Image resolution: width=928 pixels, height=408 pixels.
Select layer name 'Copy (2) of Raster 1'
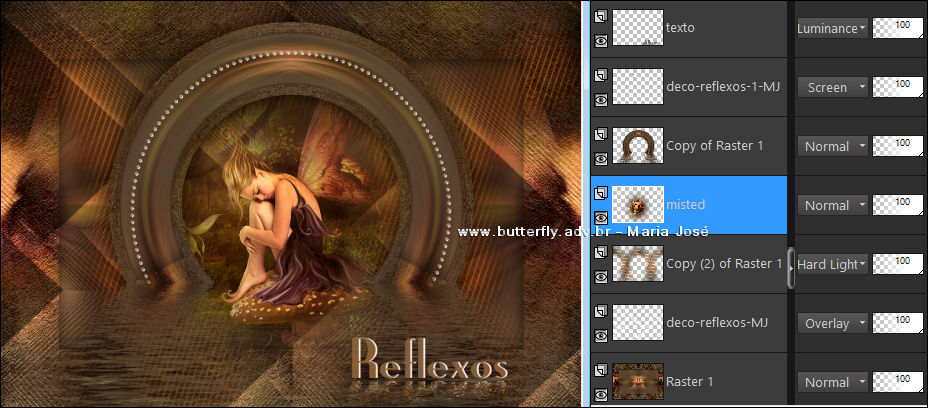[x=724, y=264]
